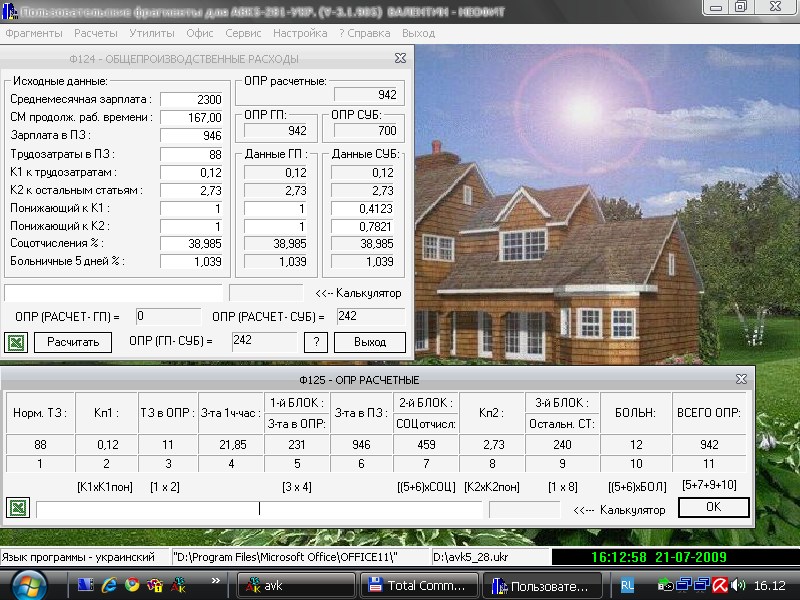Viewport: 800px width, 600px height.
Task: Launch Chrome from quick launch bar
Action: click(x=131, y=585)
